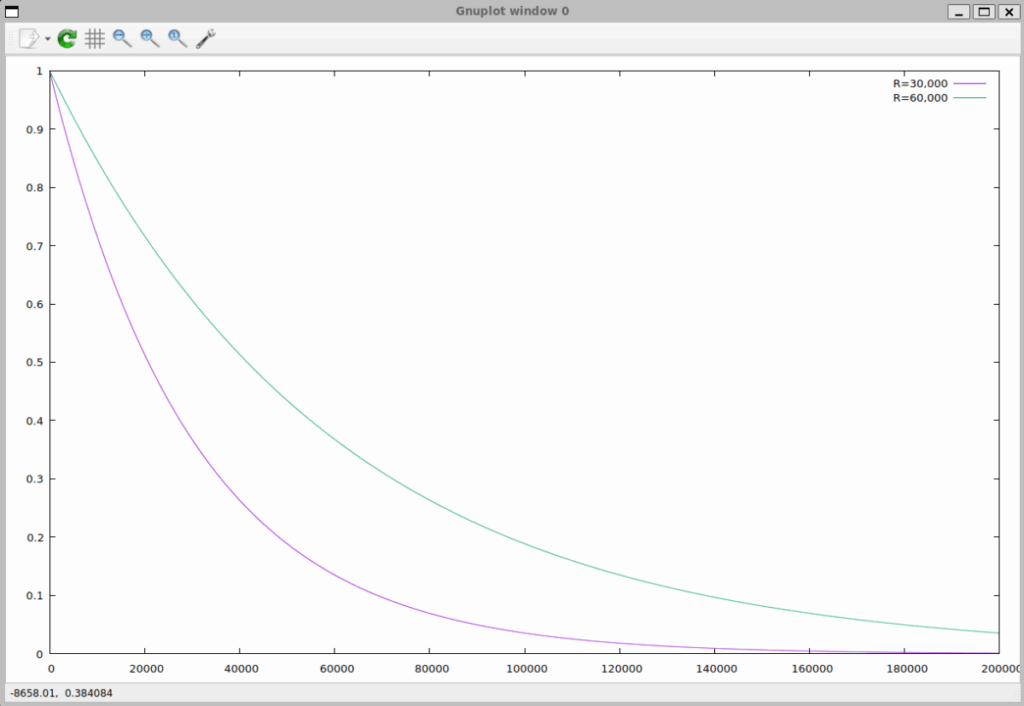Maximize the Gnuplot window
Image resolution: width=1024 pixels, height=706 pixels.
pos(983,11)
